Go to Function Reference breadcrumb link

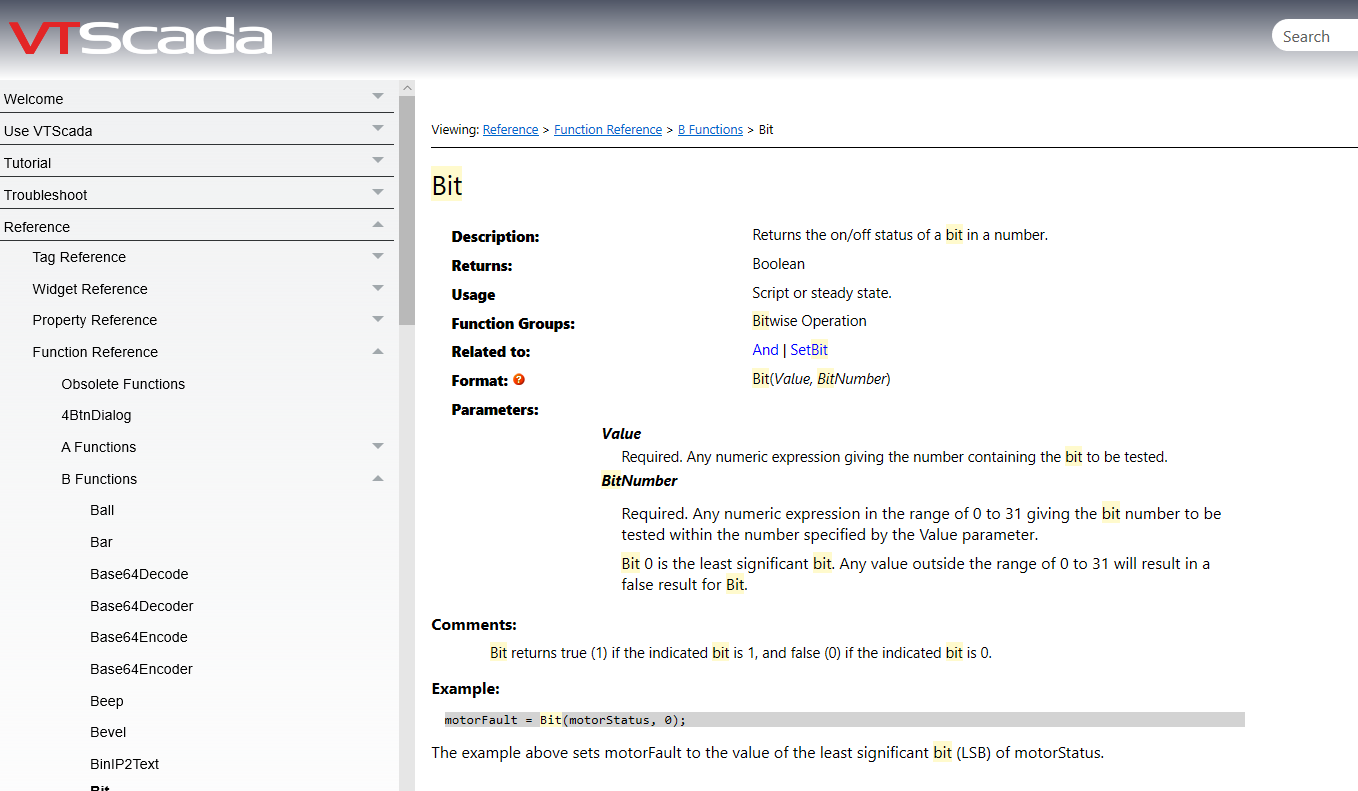tap(608, 130)
